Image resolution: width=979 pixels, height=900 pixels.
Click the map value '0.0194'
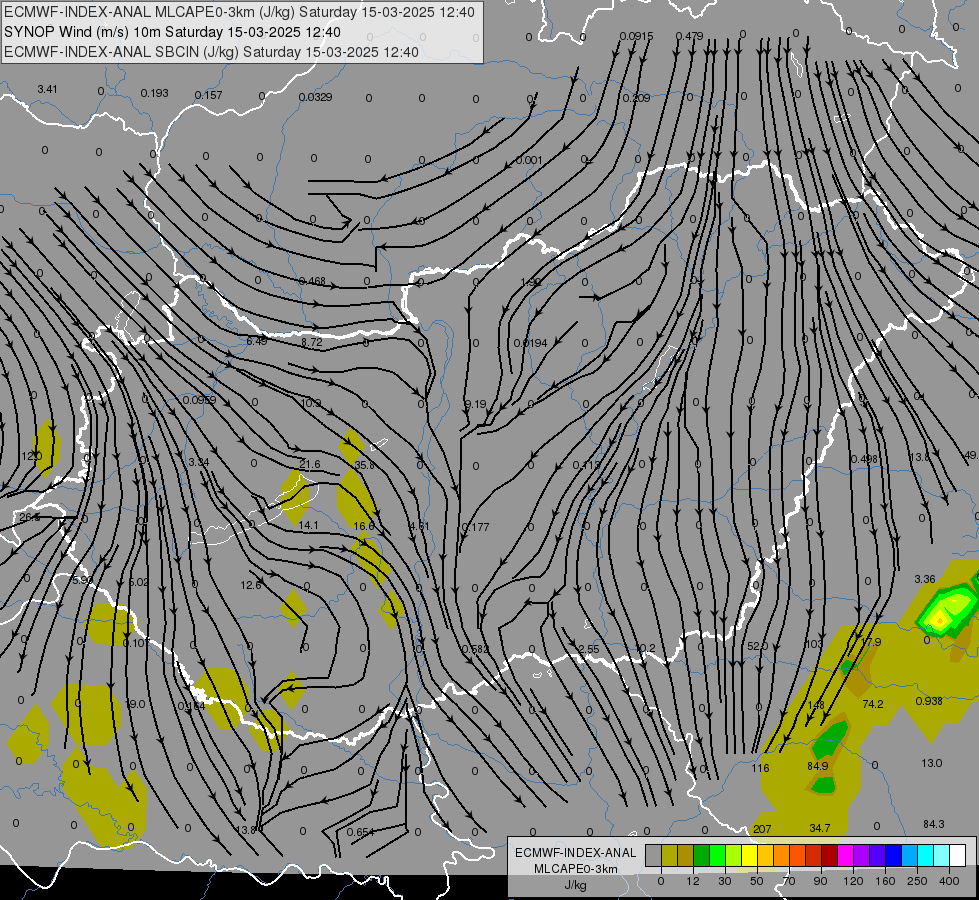(530, 343)
